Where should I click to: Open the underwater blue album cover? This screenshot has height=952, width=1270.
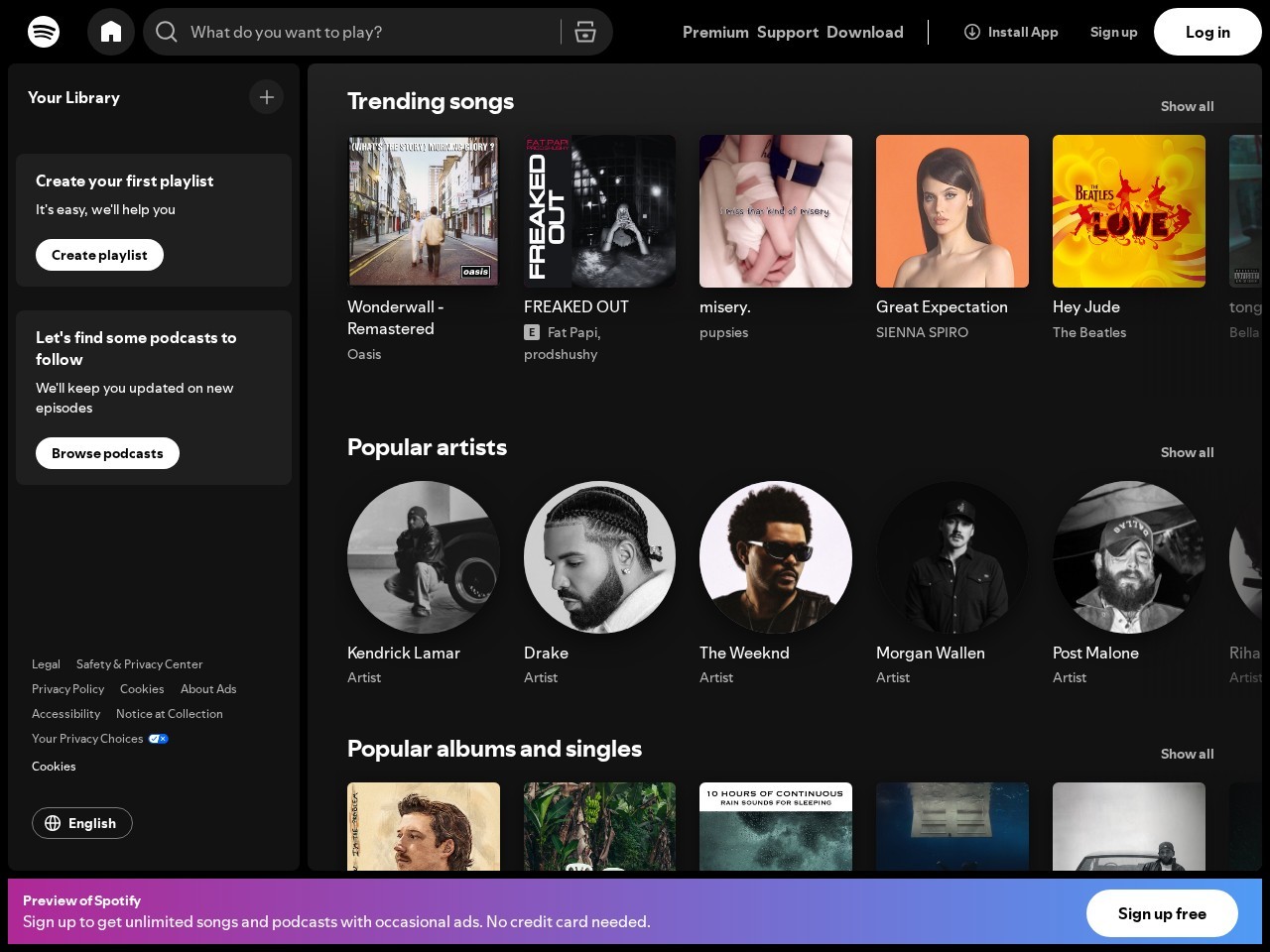coord(952,826)
